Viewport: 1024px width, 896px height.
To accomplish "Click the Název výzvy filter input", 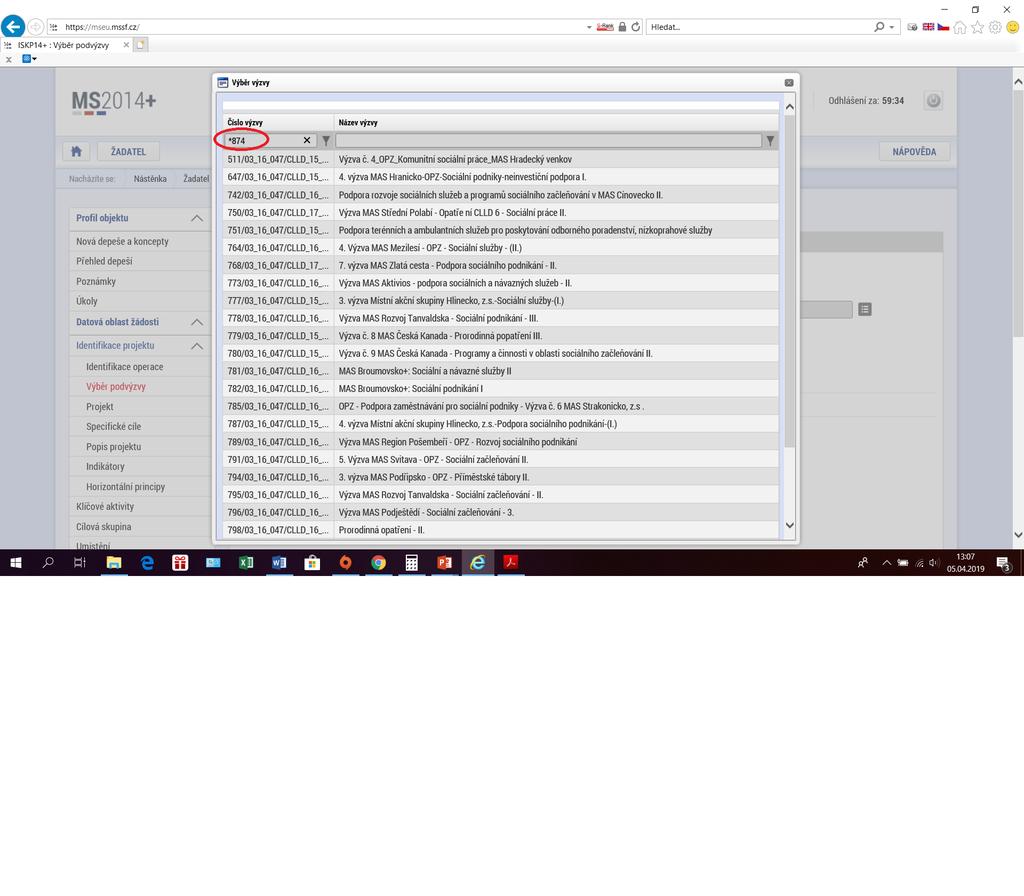I will click(x=549, y=140).
